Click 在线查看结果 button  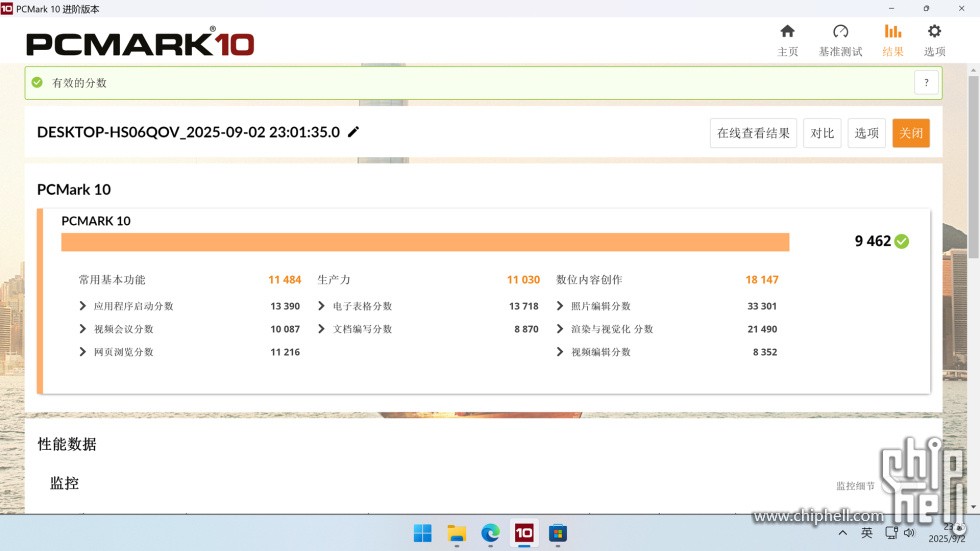pyautogui.click(x=753, y=133)
